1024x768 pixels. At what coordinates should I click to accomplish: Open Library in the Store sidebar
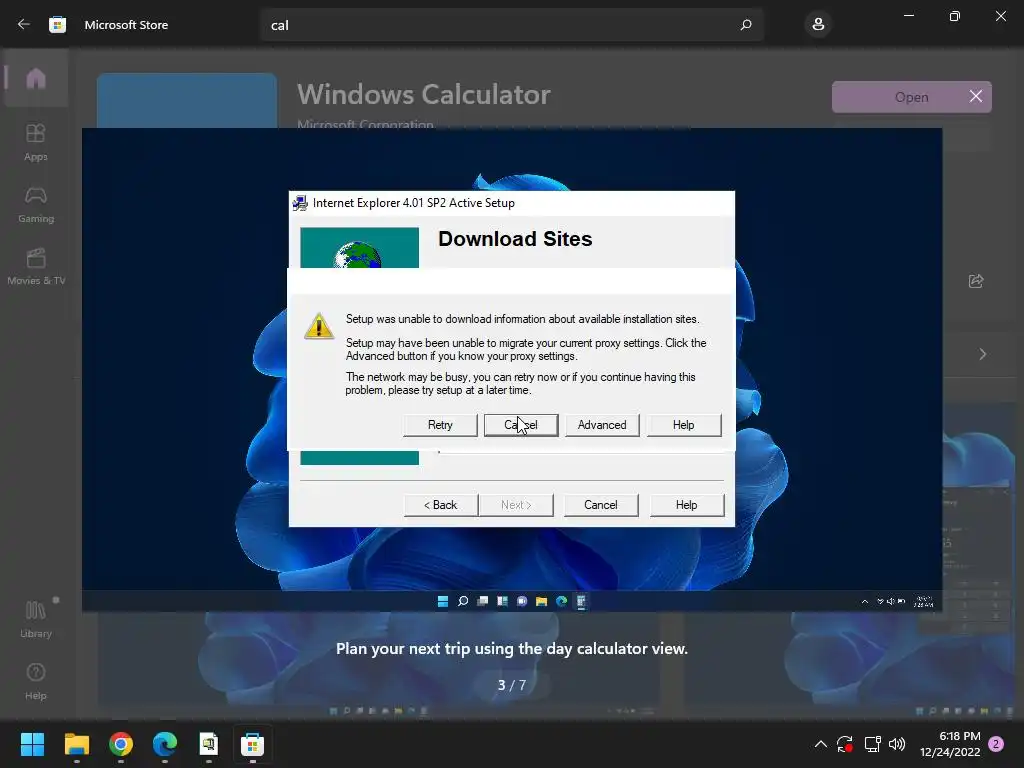click(36, 618)
